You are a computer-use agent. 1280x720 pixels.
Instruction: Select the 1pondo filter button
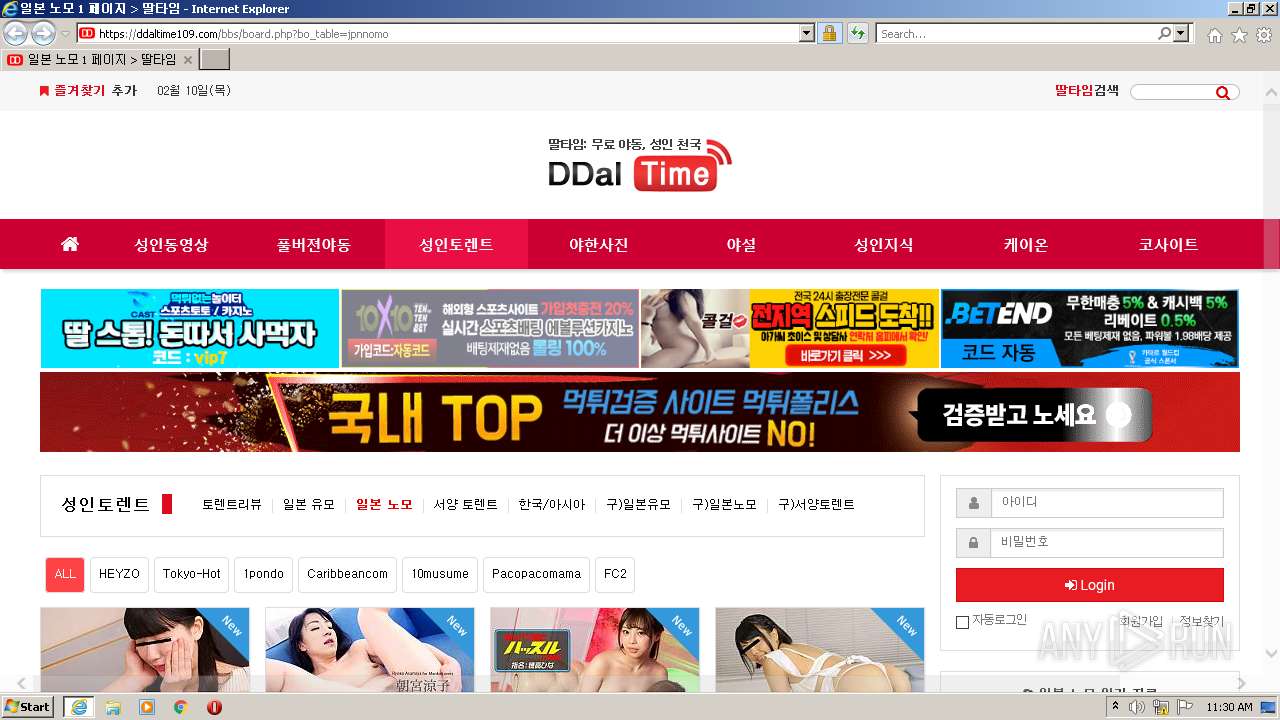pos(264,574)
